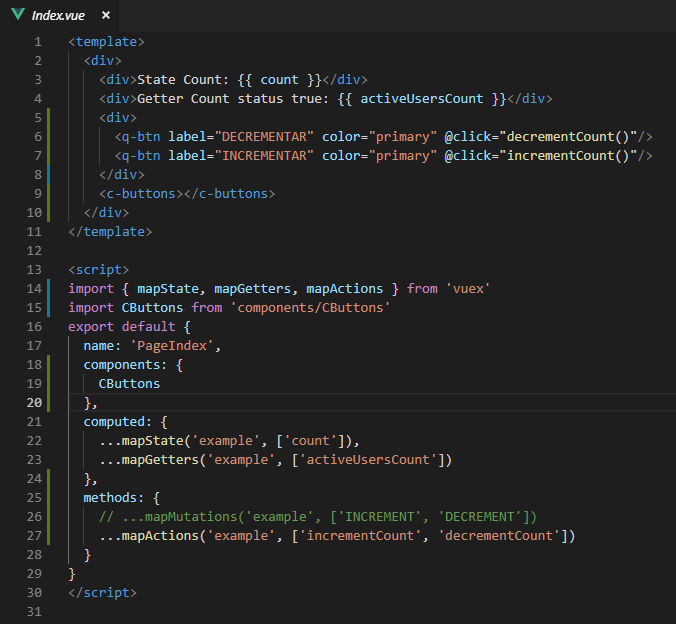Close the Index.vue editor tab
This screenshot has width=676, height=624.
[x=106, y=16]
